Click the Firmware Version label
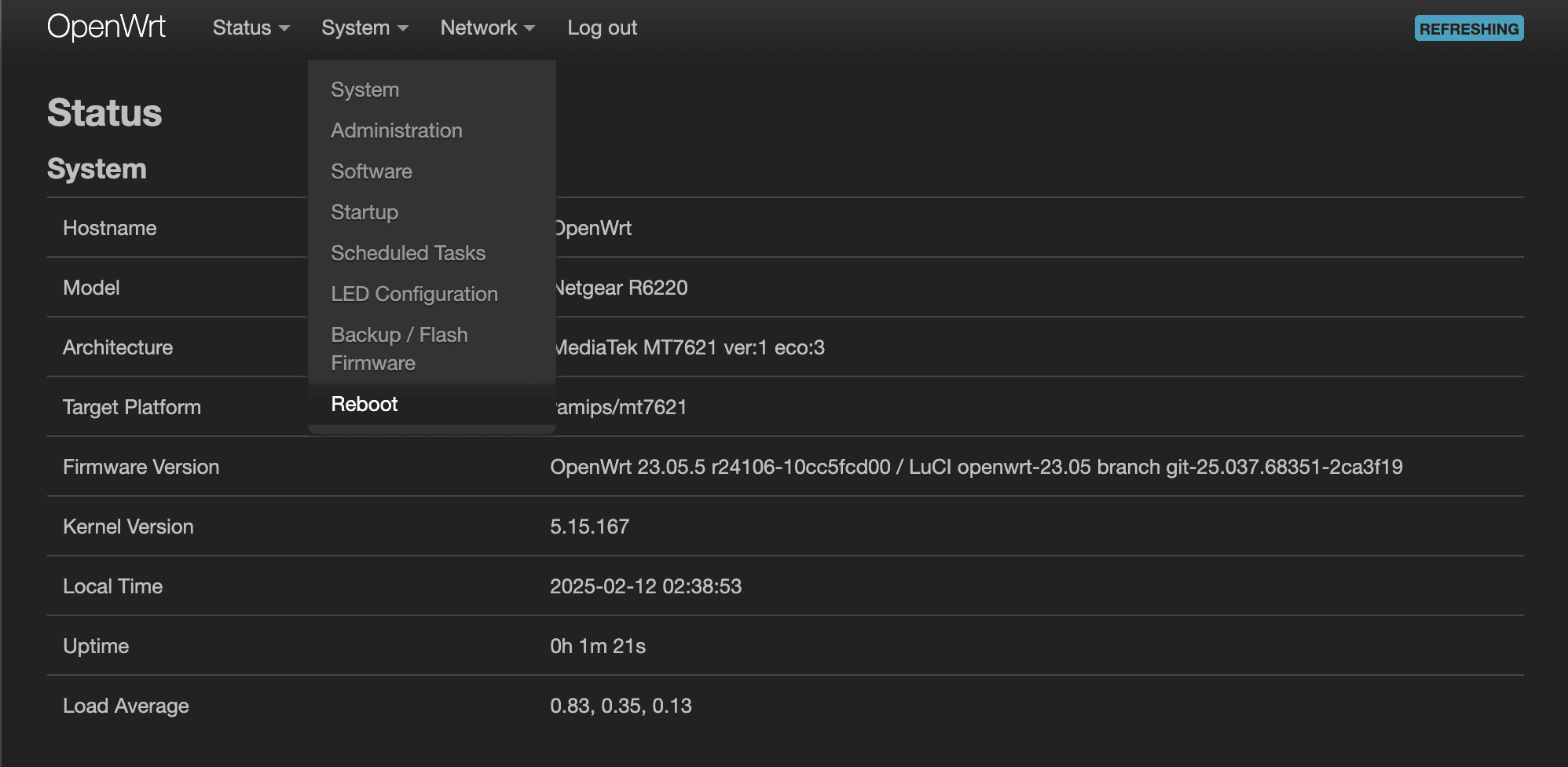This screenshot has height=767, width=1568. (x=141, y=467)
